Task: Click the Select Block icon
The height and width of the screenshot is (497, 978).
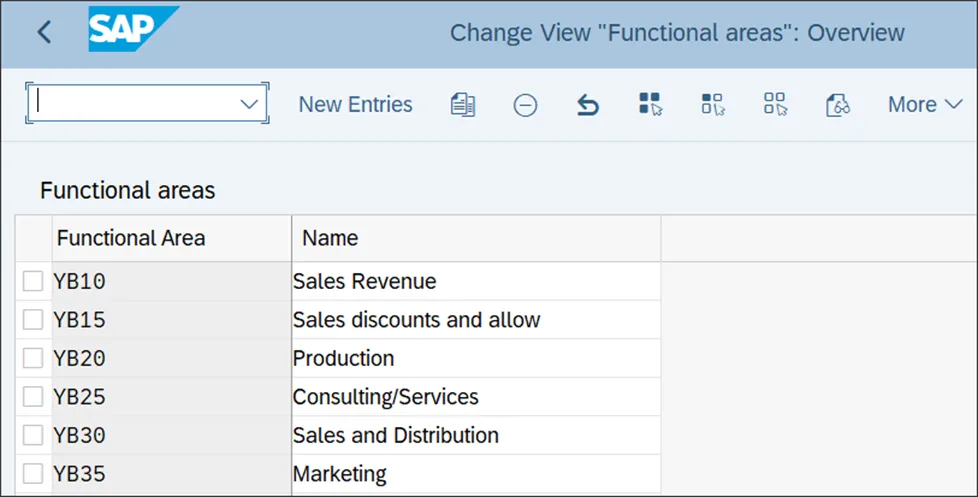Action: tap(712, 104)
